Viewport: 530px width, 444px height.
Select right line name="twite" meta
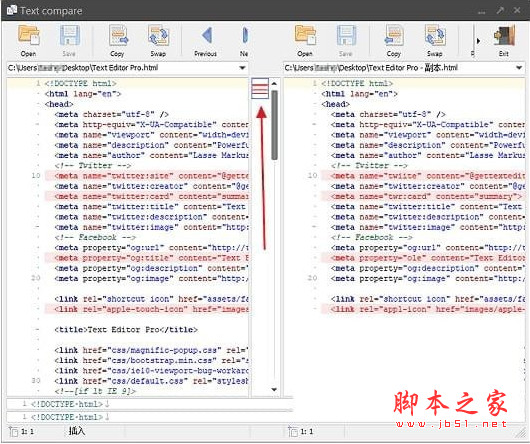[x=423, y=176]
